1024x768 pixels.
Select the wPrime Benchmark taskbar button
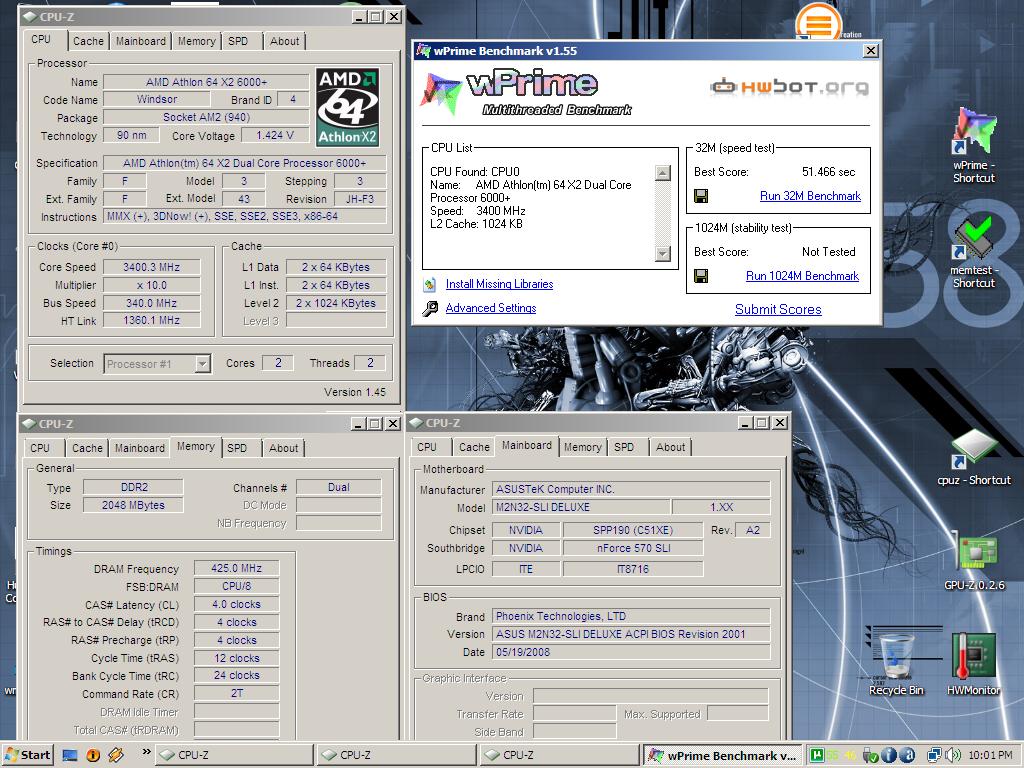pos(722,756)
